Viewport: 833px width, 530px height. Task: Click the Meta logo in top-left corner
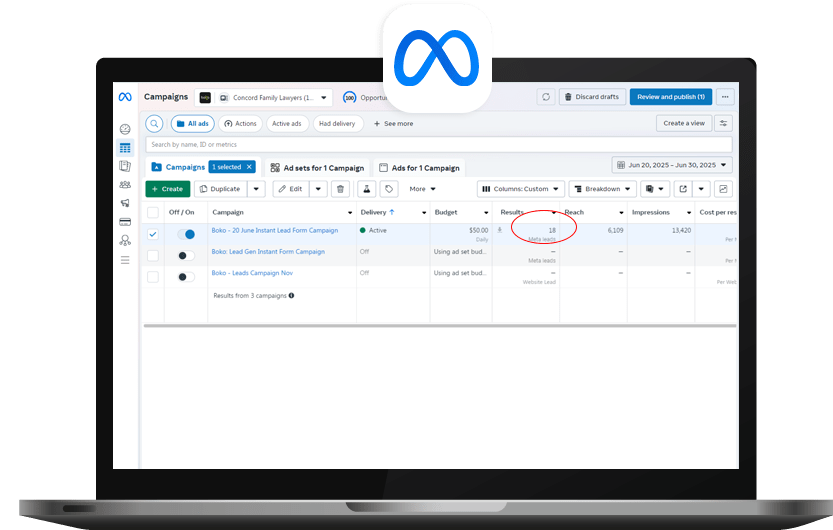(x=125, y=97)
